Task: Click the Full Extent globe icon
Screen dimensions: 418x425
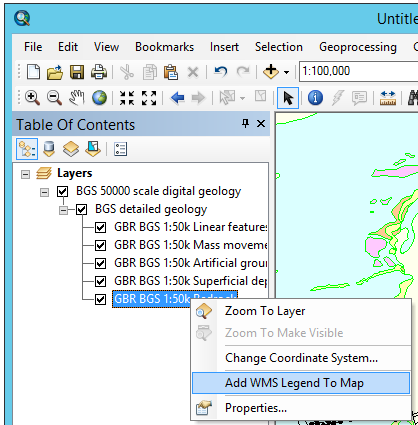Action: click(x=99, y=98)
